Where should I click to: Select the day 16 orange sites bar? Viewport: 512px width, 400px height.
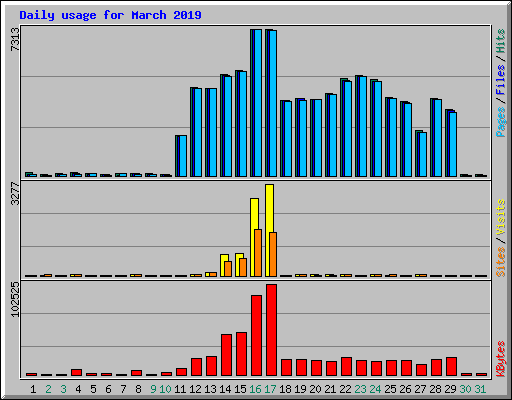(x=258, y=253)
